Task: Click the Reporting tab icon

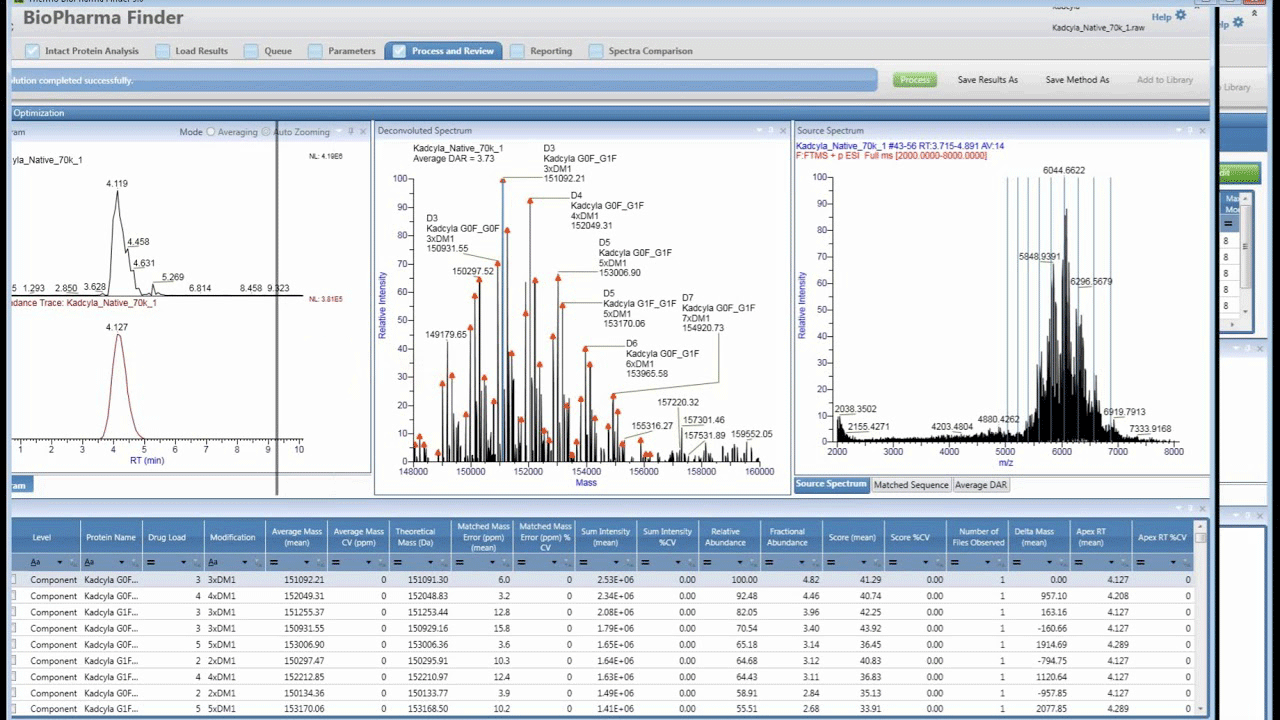Action: coord(517,51)
